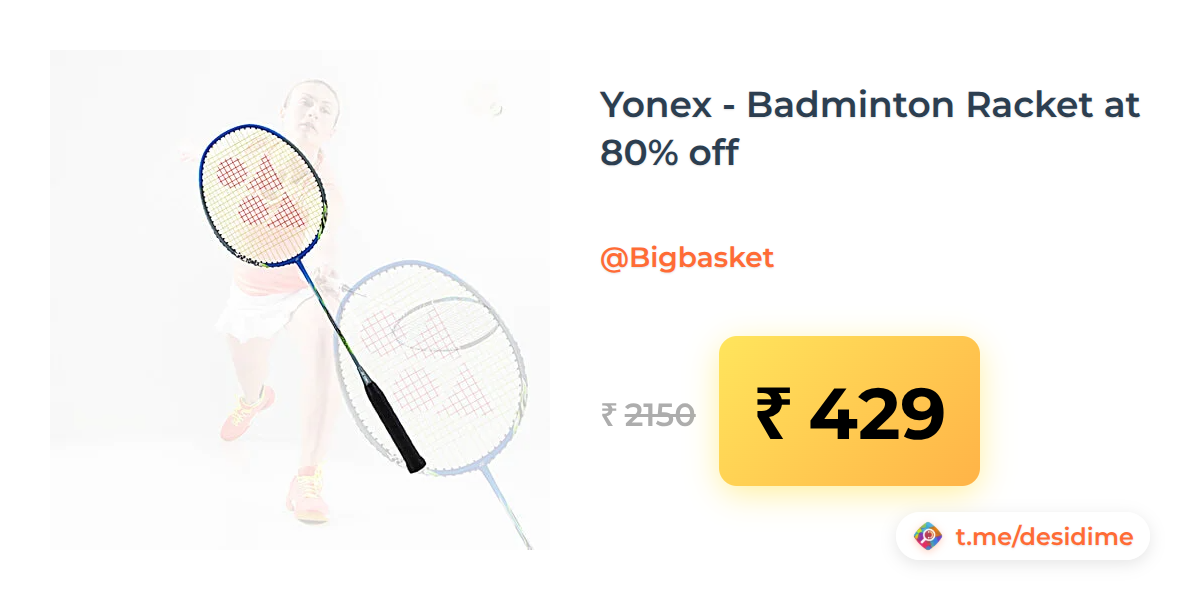Click the "80% off" text in title

(x=669, y=153)
